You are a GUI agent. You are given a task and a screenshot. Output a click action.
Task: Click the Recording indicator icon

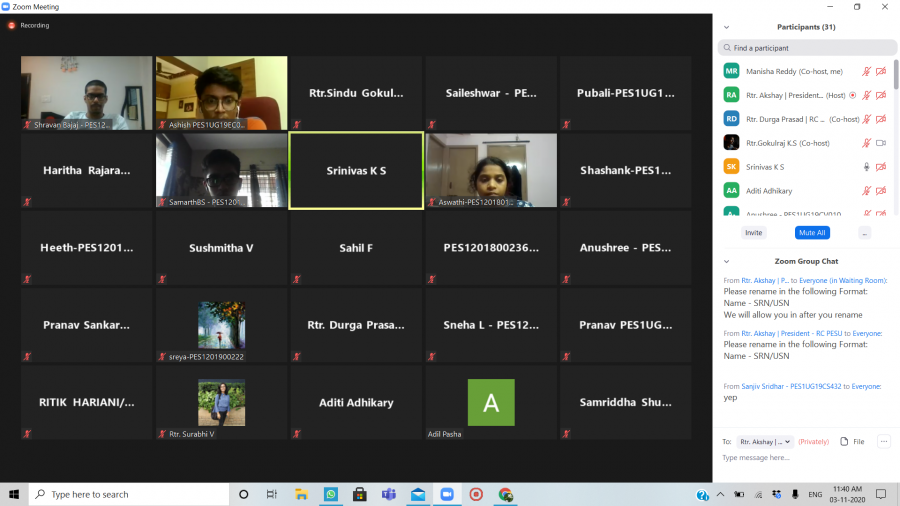coord(12,25)
